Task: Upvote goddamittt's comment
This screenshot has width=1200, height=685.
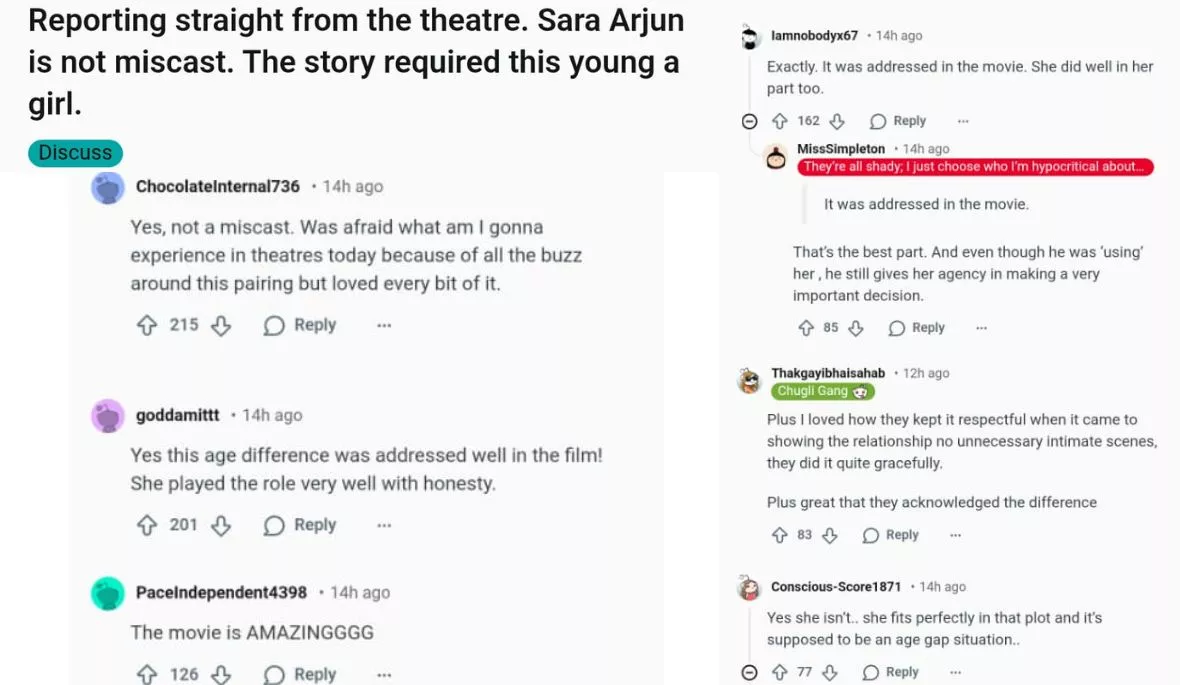Action: tap(147, 525)
